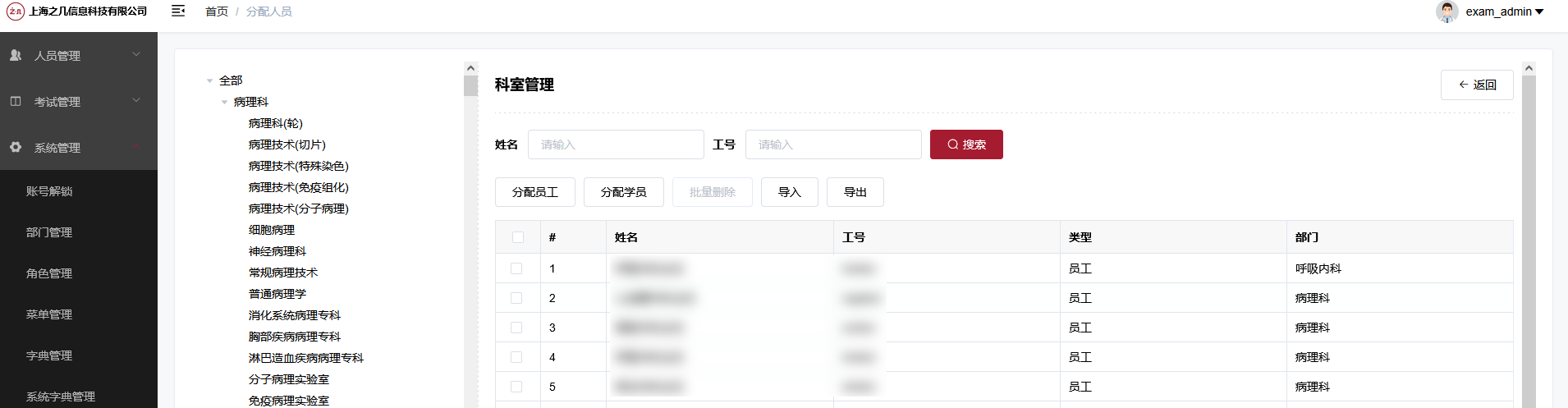Select 消化系统病理专科 tree item
Screen dimensions: 1568x408
tap(295, 315)
